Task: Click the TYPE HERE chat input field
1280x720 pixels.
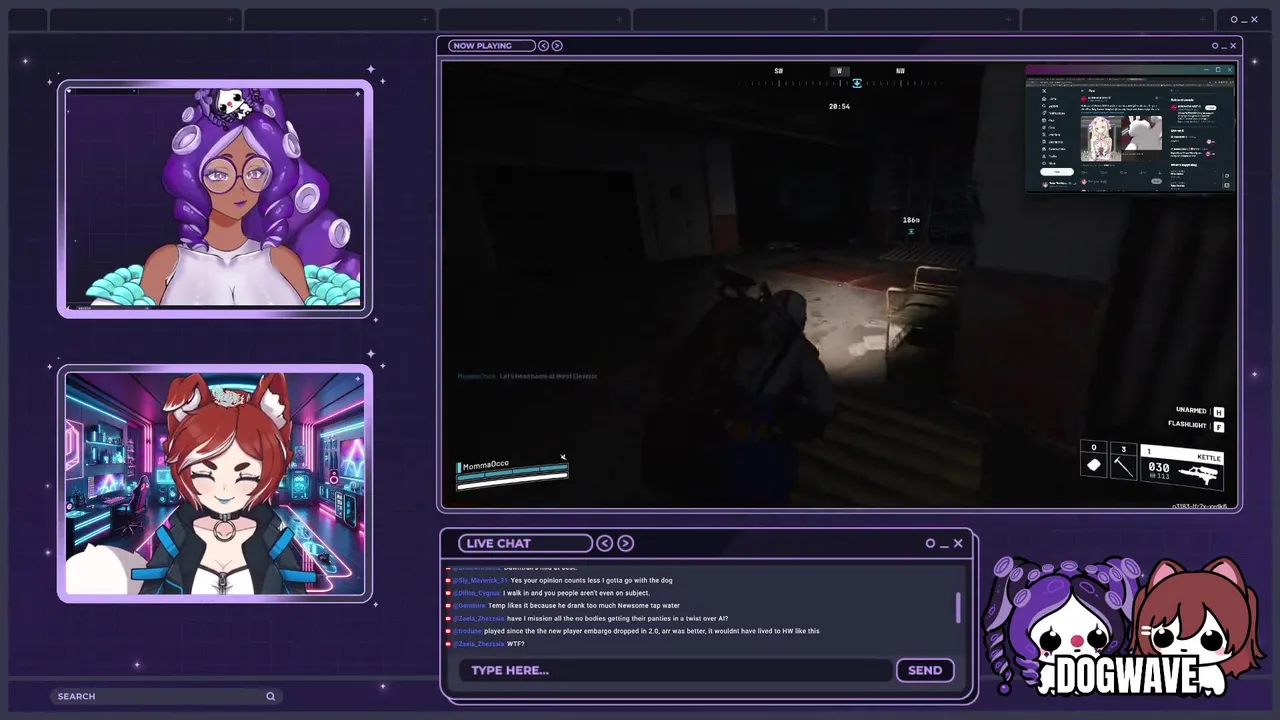Action: (675, 670)
